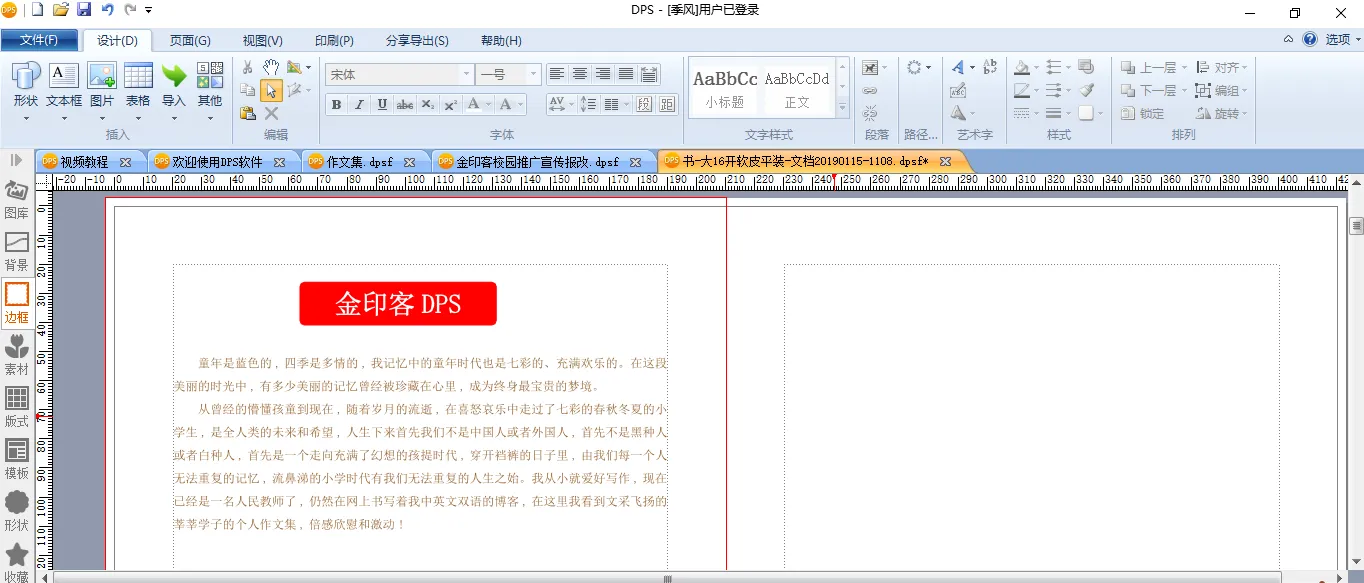The height and width of the screenshot is (583, 1364).
Task: Open the 素材 materials sidebar panel
Action: (16, 355)
